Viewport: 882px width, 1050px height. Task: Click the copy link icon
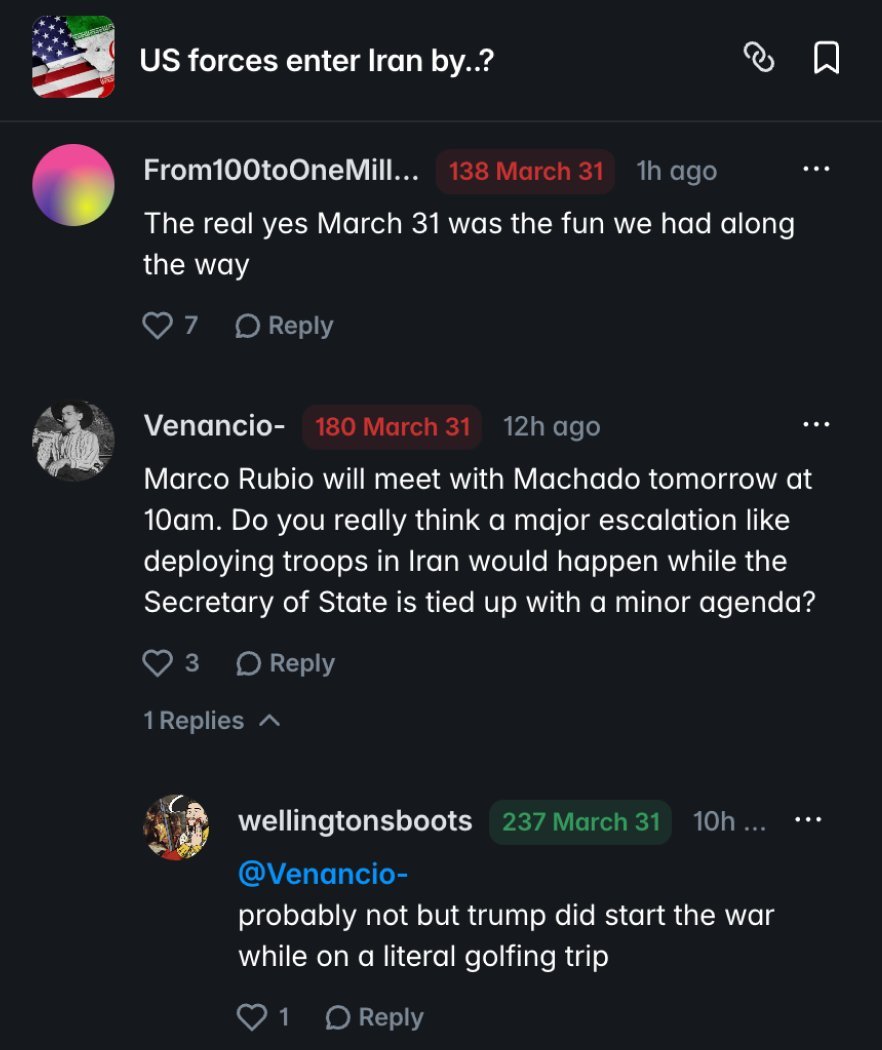(x=760, y=60)
